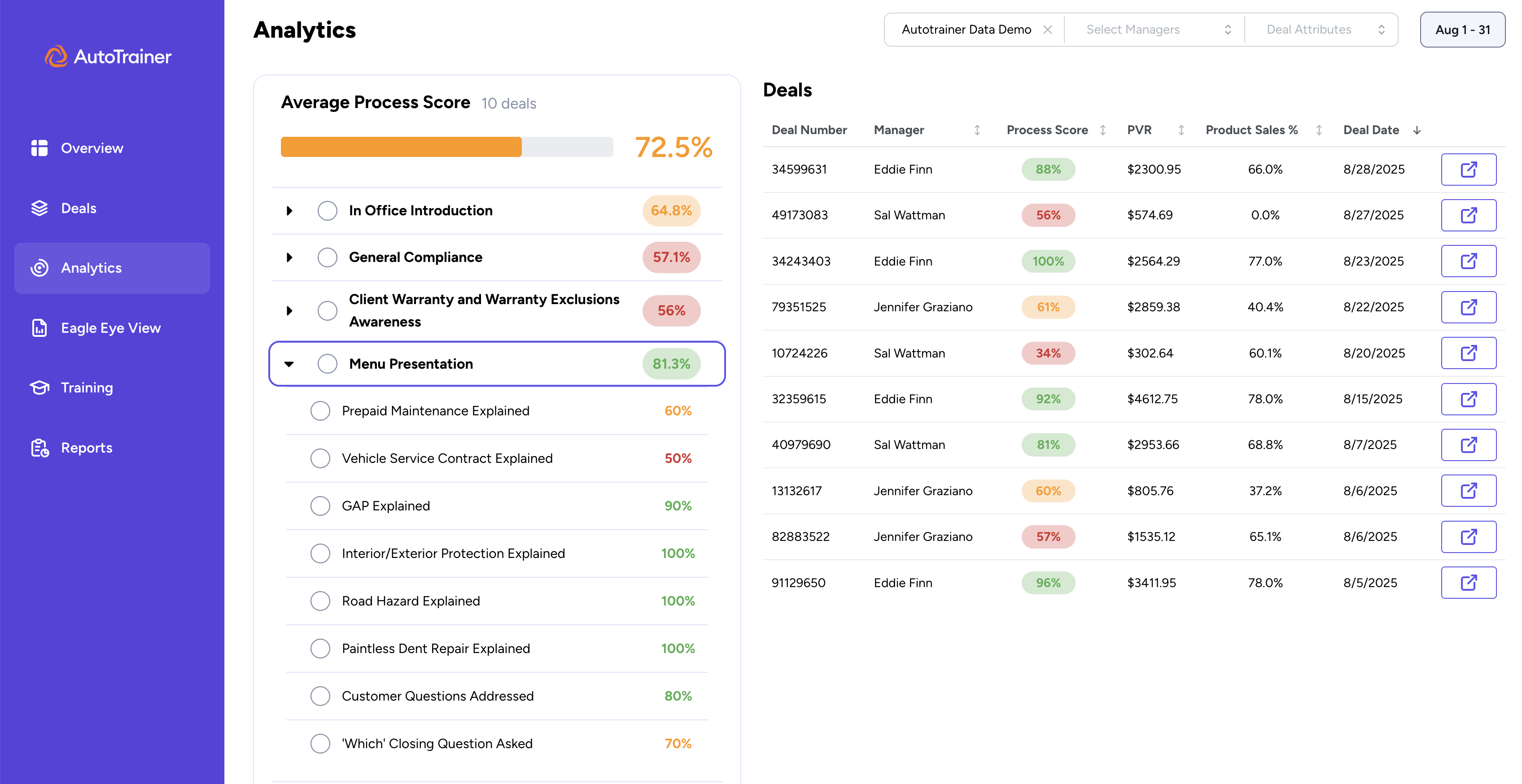Open external link icon for deal 10724226
This screenshot has width=1522, height=784.
(1468, 353)
